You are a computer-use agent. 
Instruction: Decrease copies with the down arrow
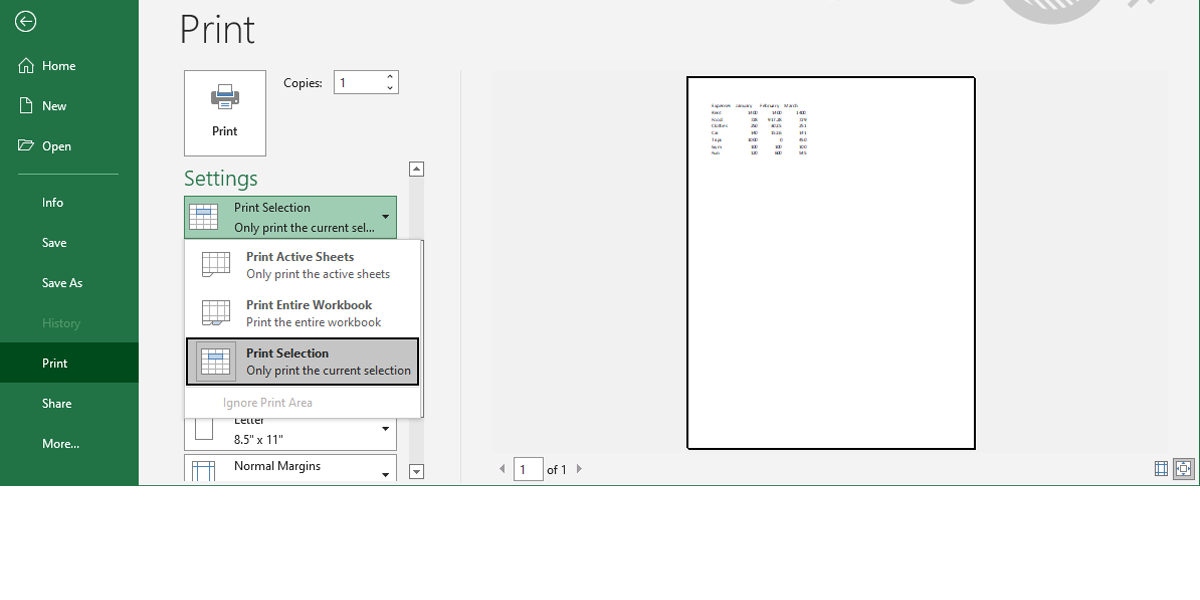coord(390,89)
